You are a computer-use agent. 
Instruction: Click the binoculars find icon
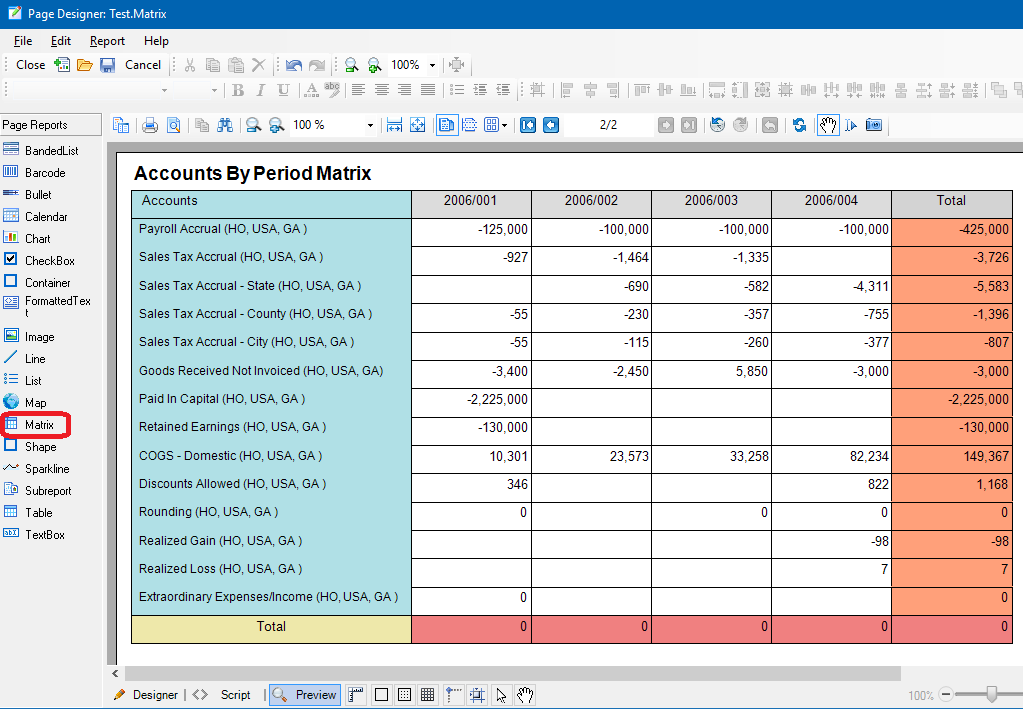tap(225, 125)
